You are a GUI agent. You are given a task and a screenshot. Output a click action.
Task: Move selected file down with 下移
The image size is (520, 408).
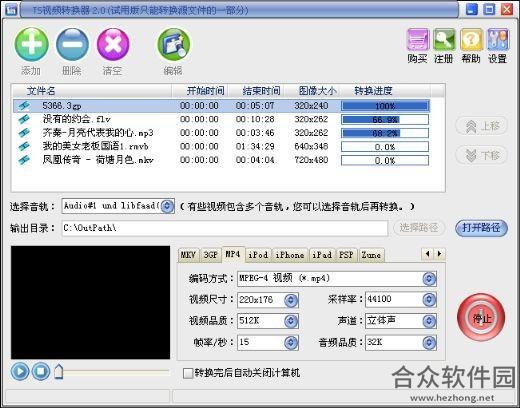[482, 155]
